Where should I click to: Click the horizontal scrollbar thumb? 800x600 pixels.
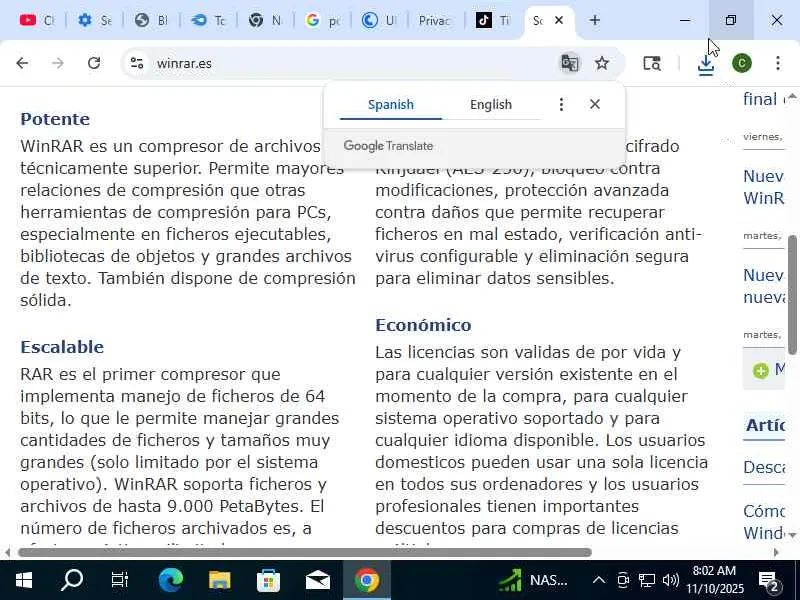[305, 552]
